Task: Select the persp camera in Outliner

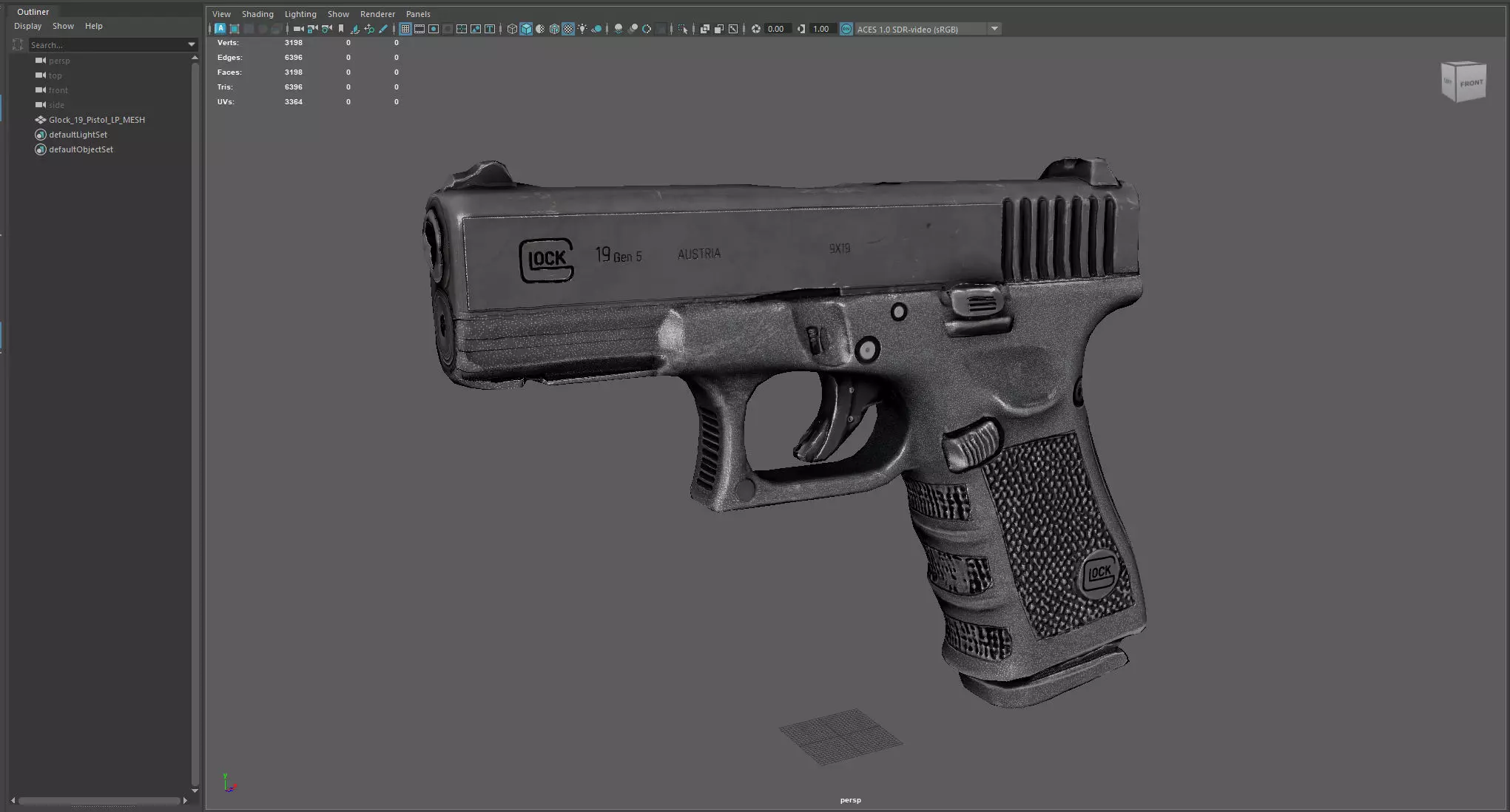Action: 59,61
